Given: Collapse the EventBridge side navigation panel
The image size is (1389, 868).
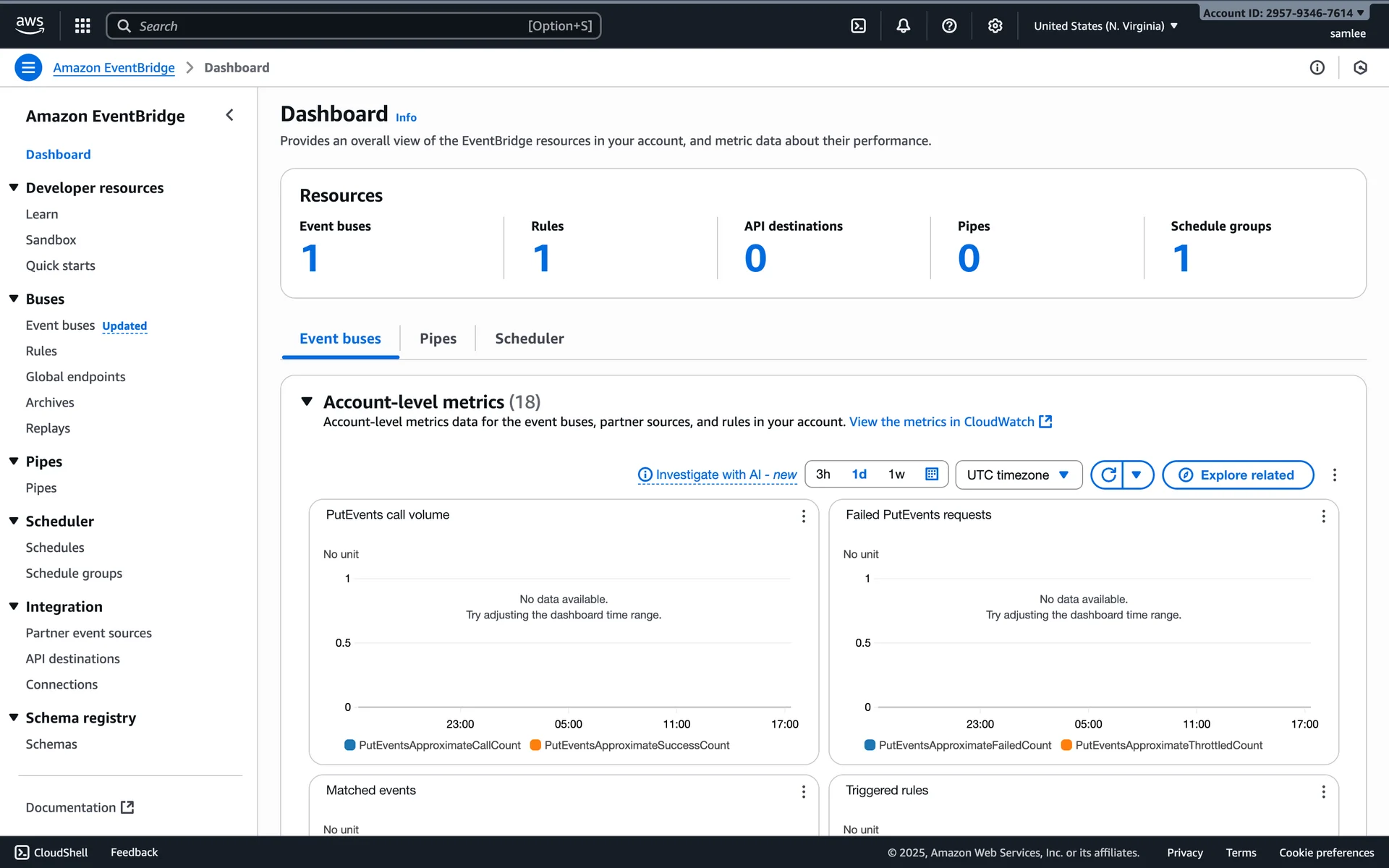Looking at the screenshot, I should point(229,115).
